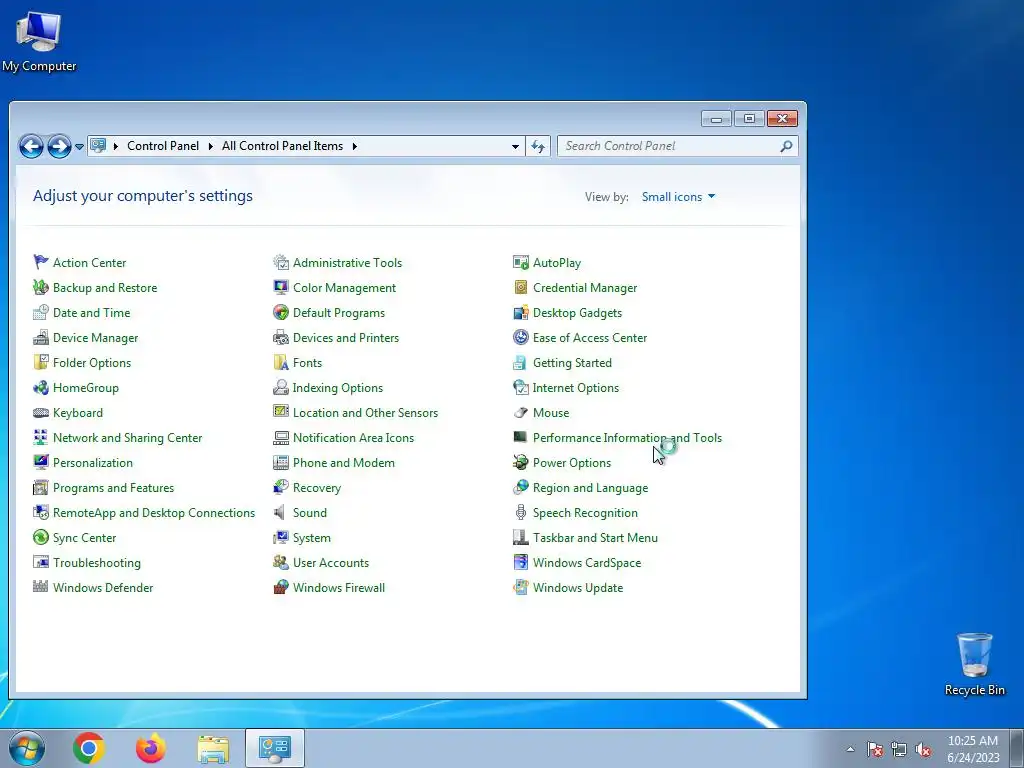Click the User Accounts icon
Viewport: 1024px width, 768px height.
click(x=281, y=562)
